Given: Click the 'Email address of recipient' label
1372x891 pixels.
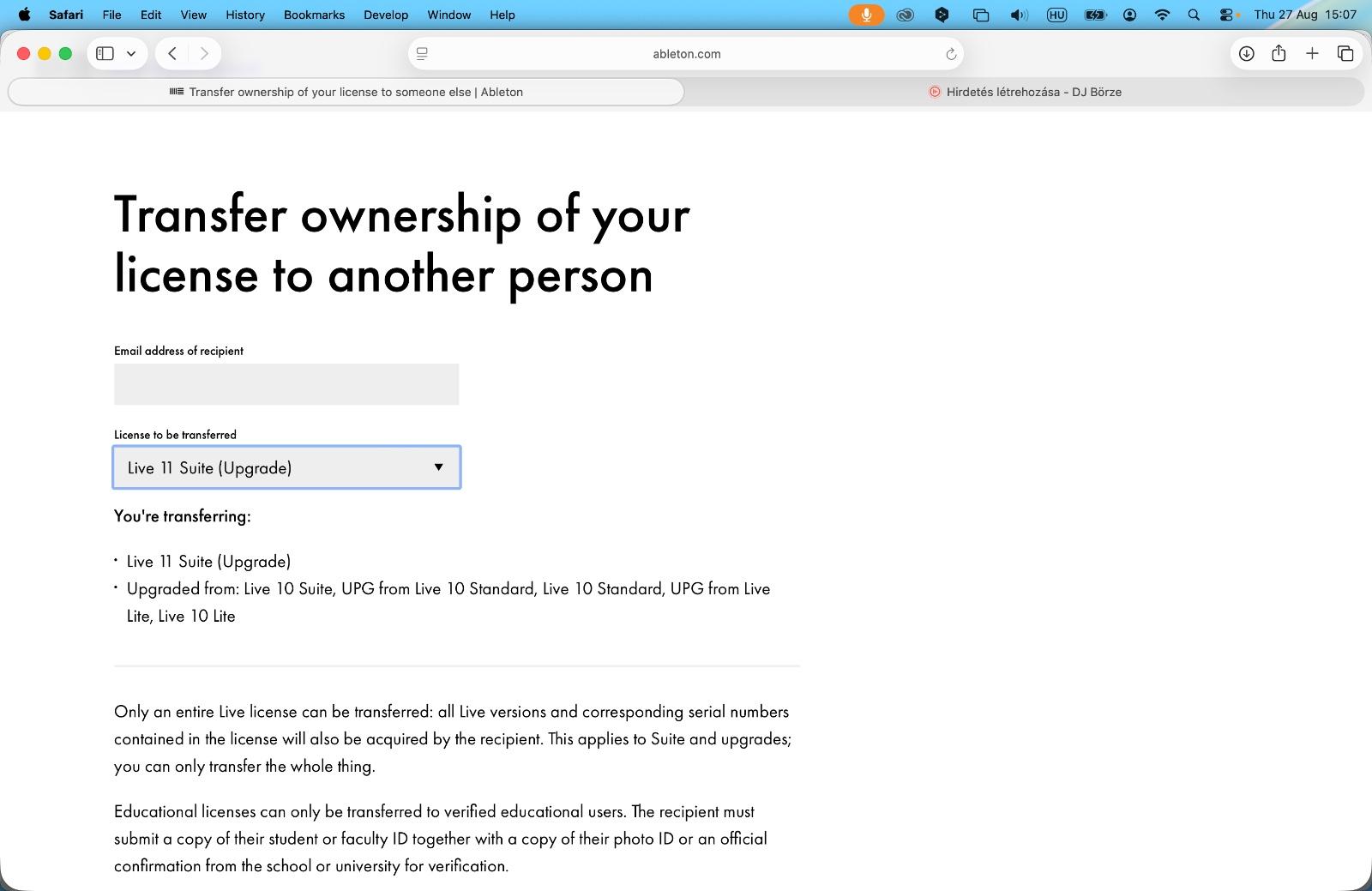Looking at the screenshot, I should coord(178,351).
